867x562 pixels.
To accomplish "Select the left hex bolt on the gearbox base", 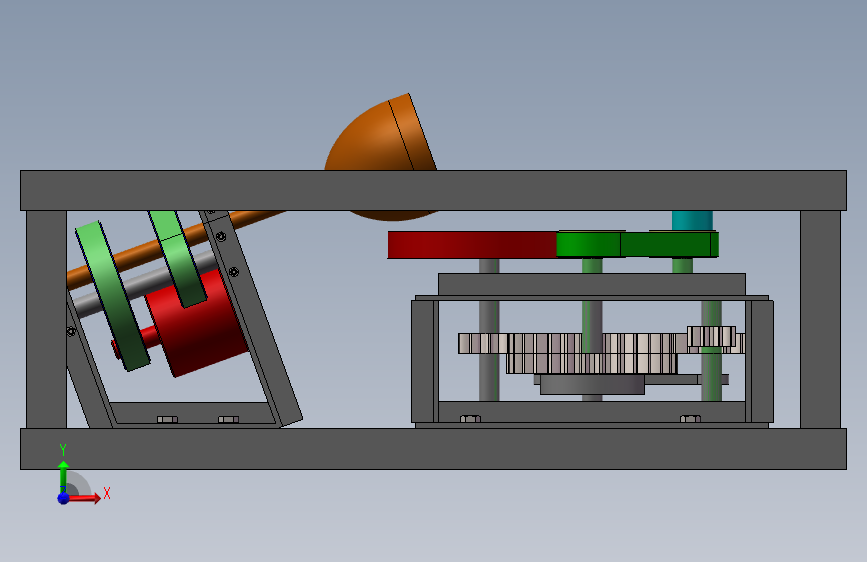I will click(471, 419).
